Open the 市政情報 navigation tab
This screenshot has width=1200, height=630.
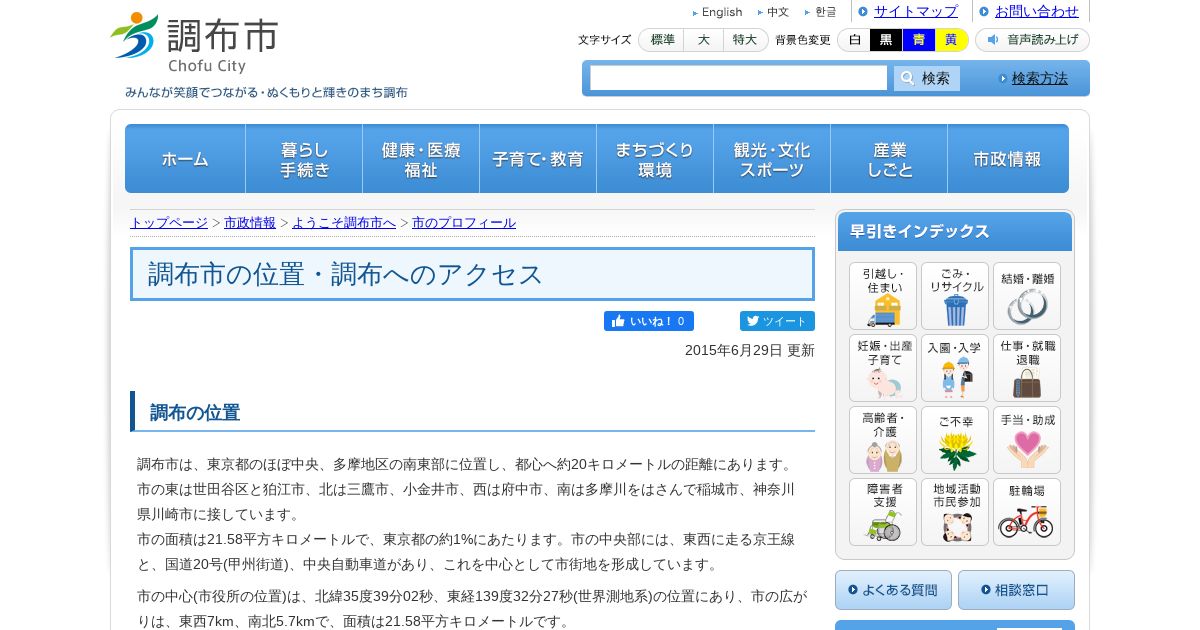pyautogui.click(x=1008, y=159)
